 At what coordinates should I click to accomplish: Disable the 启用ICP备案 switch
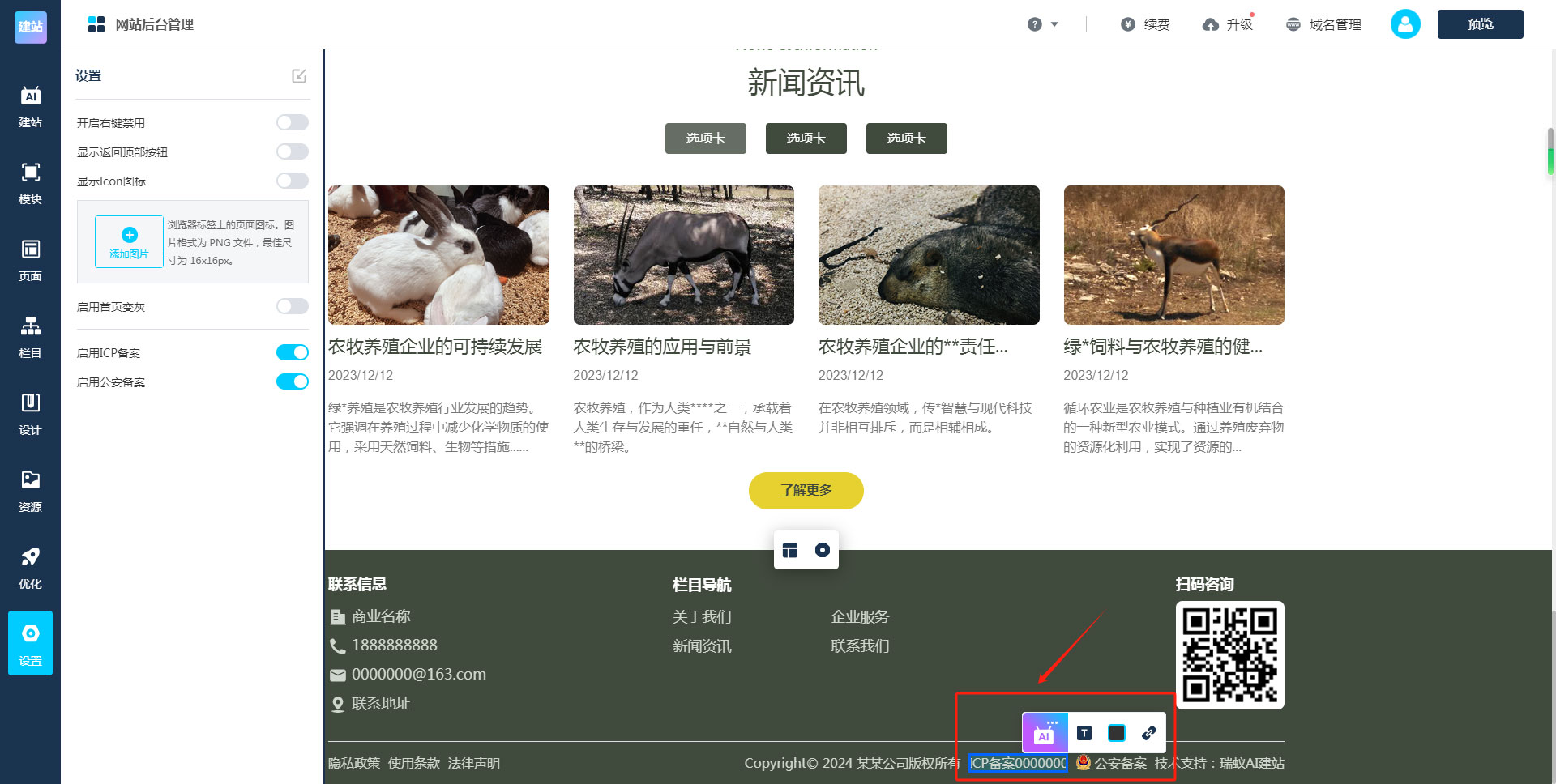[x=293, y=352]
